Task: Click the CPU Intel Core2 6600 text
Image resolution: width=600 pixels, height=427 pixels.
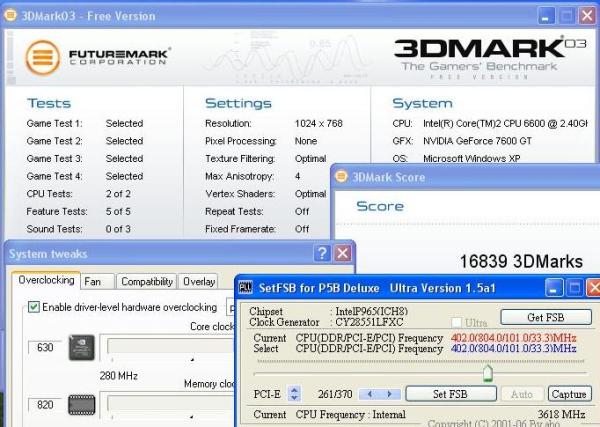Action: (x=490, y=124)
